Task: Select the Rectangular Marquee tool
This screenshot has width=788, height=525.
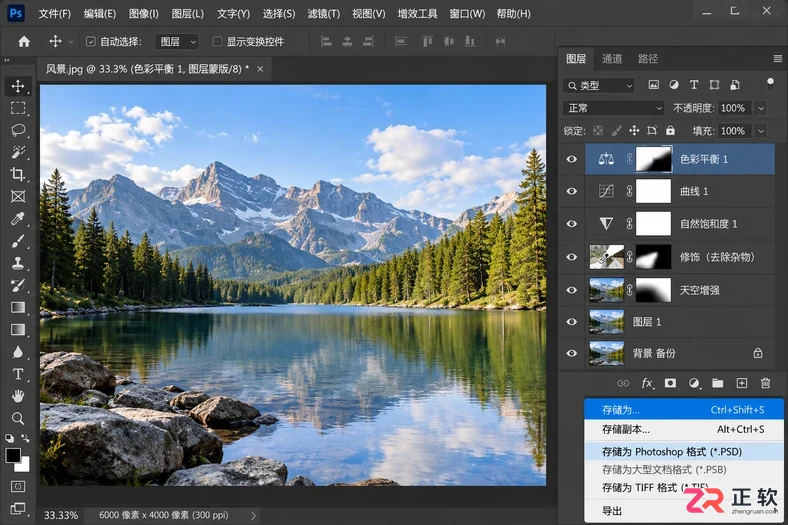Action: pos(18,108)
